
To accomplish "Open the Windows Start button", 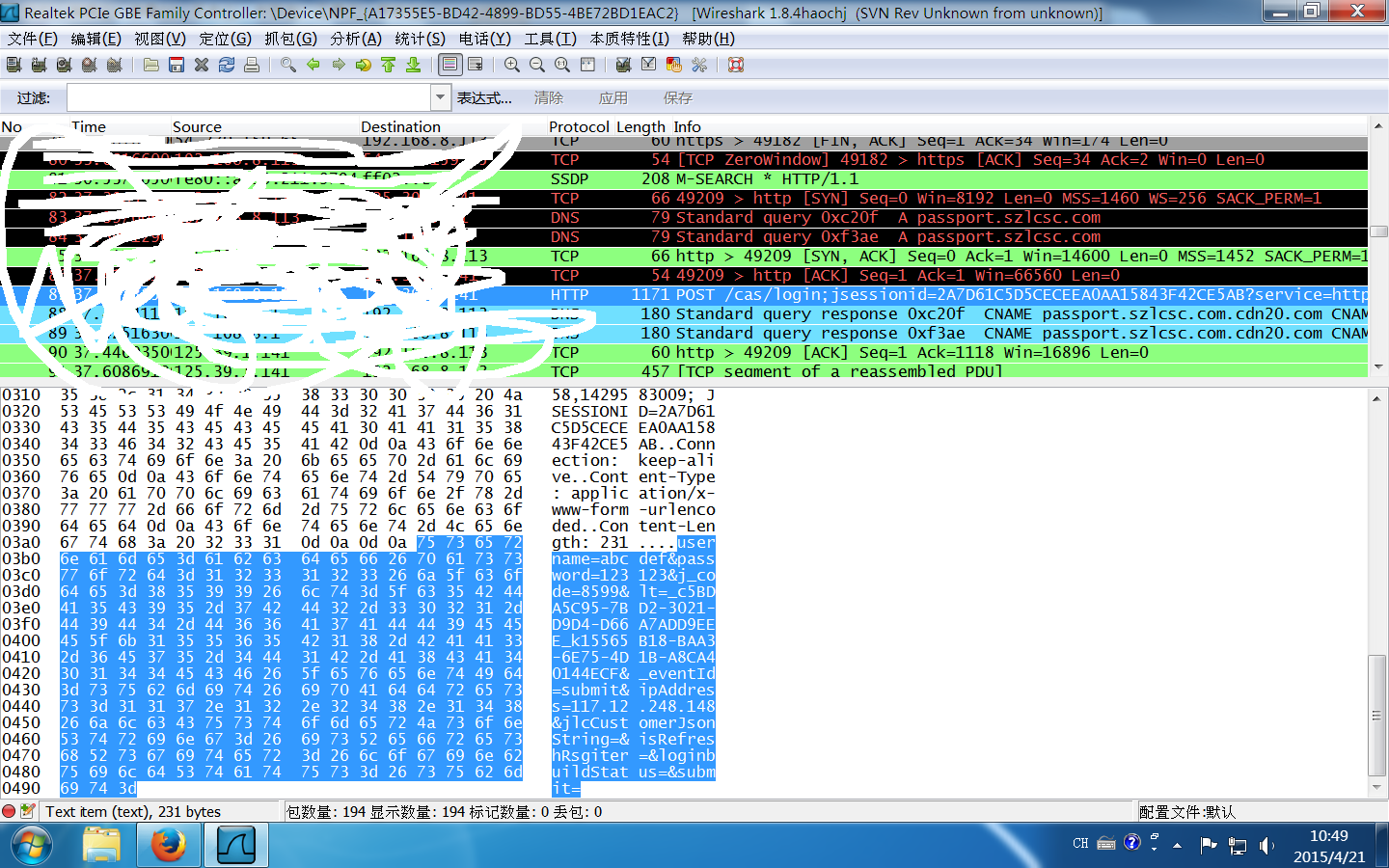I will pos(30,846).
